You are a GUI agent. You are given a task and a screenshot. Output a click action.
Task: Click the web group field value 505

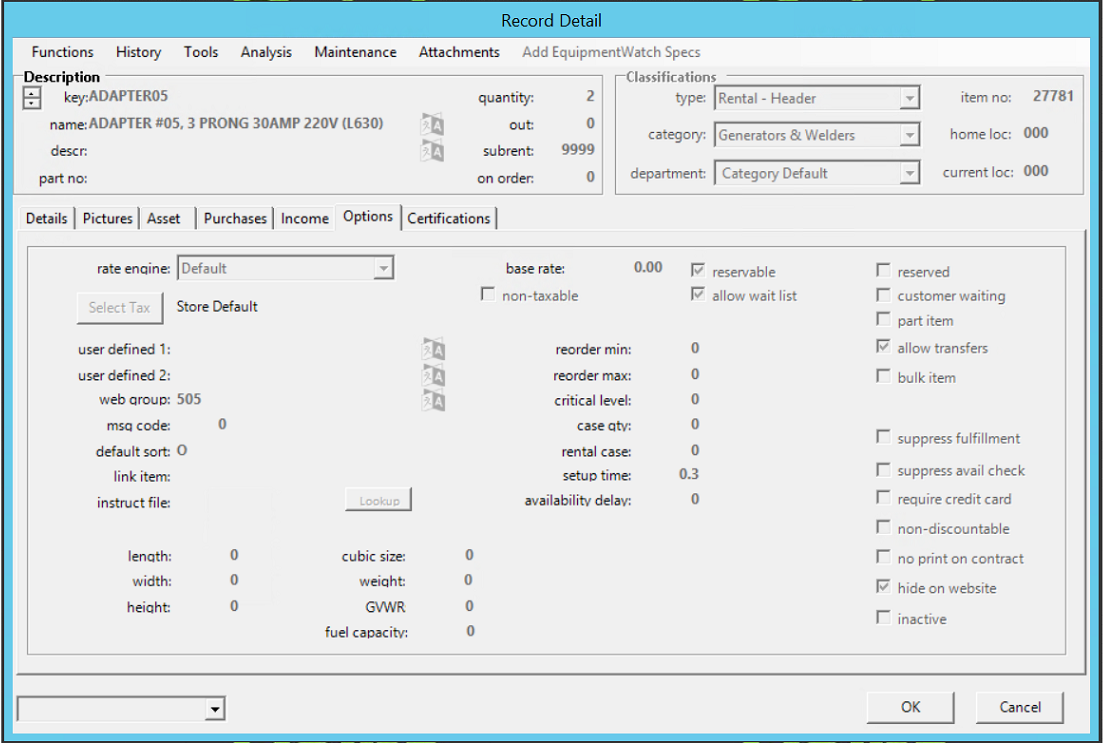pos(189,400)
